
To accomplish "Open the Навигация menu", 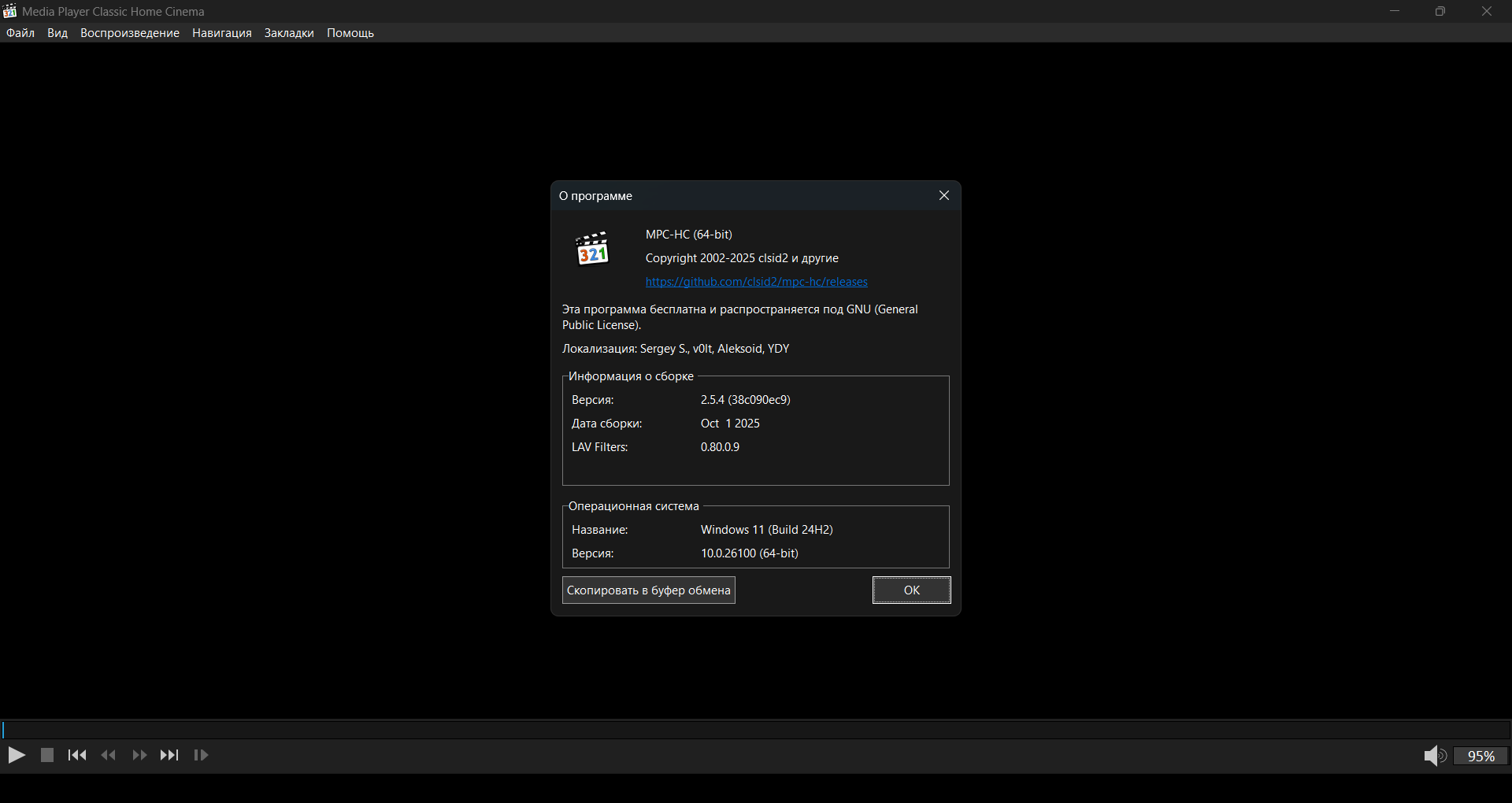I will pyautogui.click(x=222, y=33).
